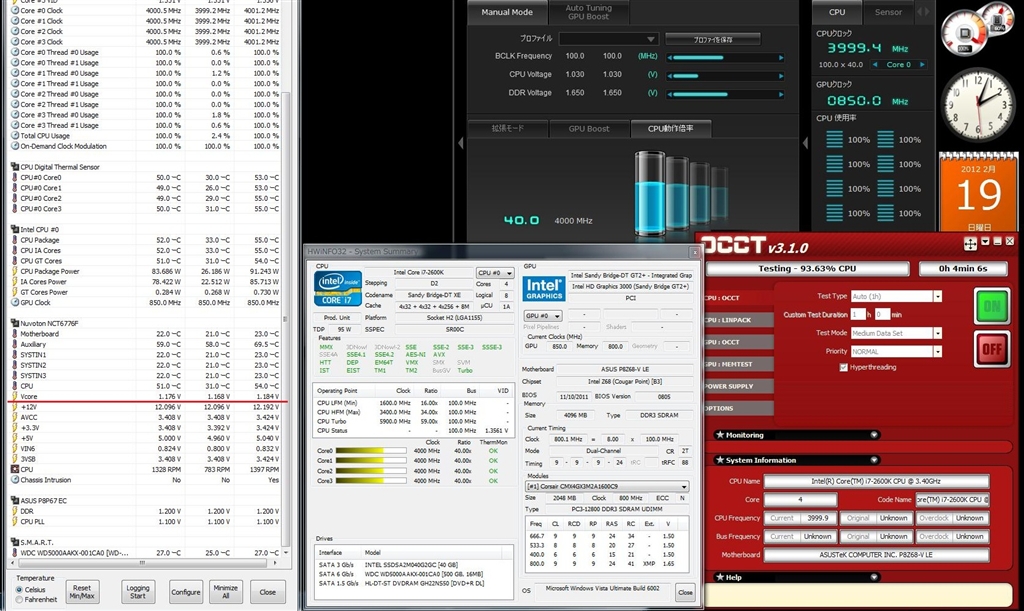This screenshot has height=611, width=1024.
Task: Open the GPU #0 selector dropdown in HWiNFO32
Action: 543,315
